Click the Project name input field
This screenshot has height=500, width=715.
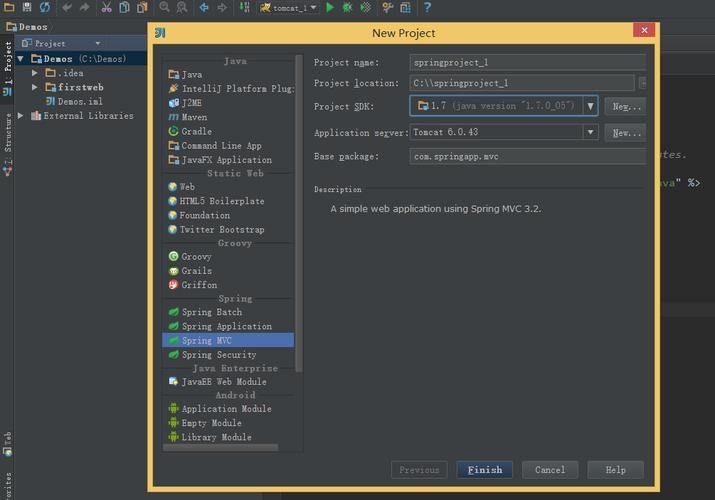pos(528,62)
